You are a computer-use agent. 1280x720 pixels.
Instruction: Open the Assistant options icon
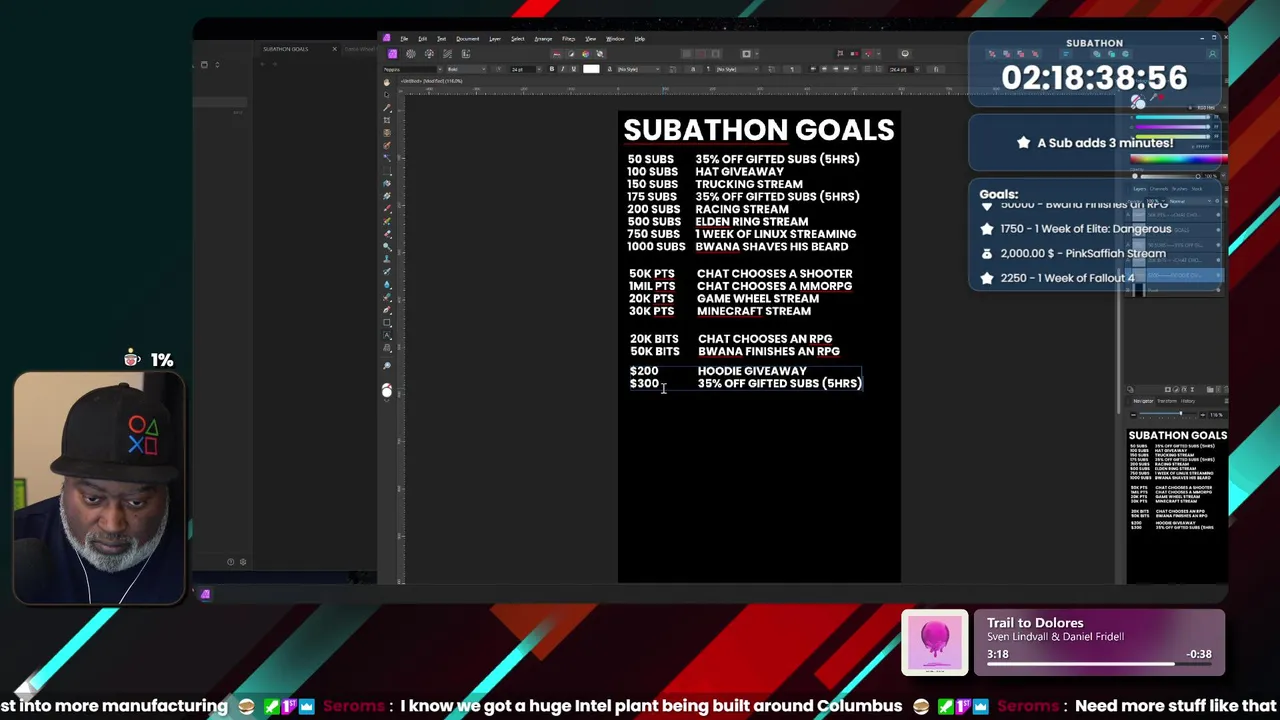point(905,53)
